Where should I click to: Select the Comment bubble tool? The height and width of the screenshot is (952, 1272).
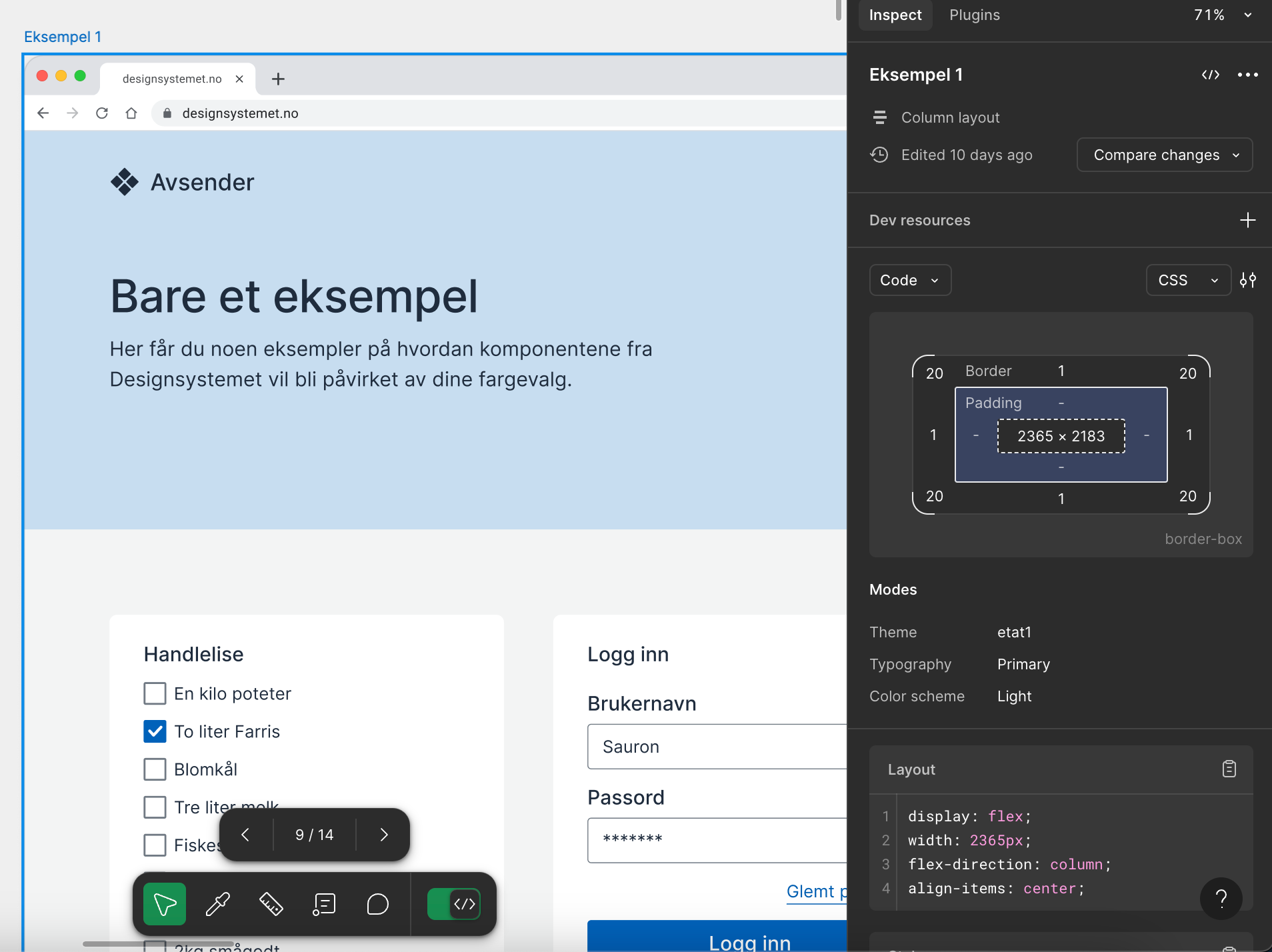coord(377,904)
